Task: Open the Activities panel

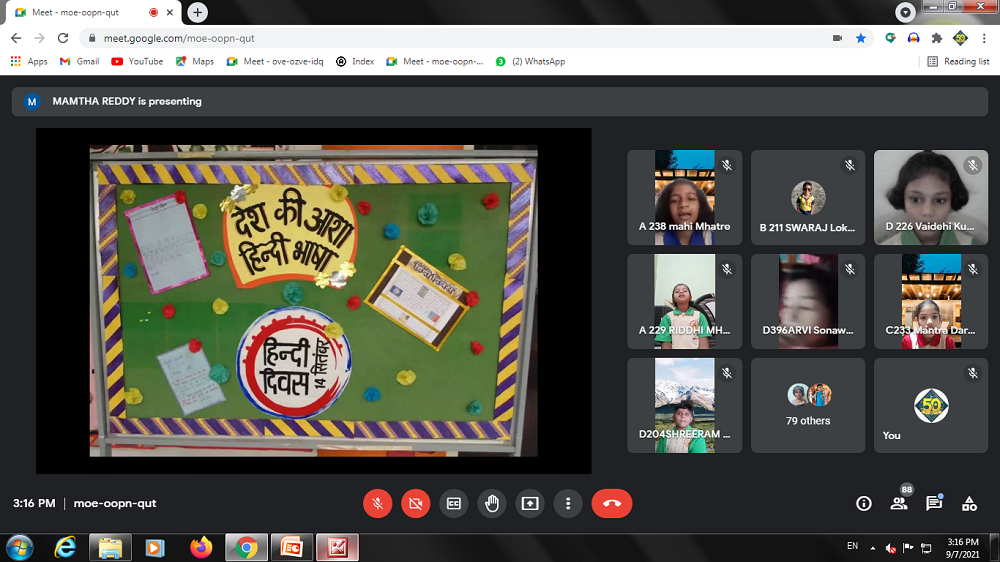Action: coord(969,504)
